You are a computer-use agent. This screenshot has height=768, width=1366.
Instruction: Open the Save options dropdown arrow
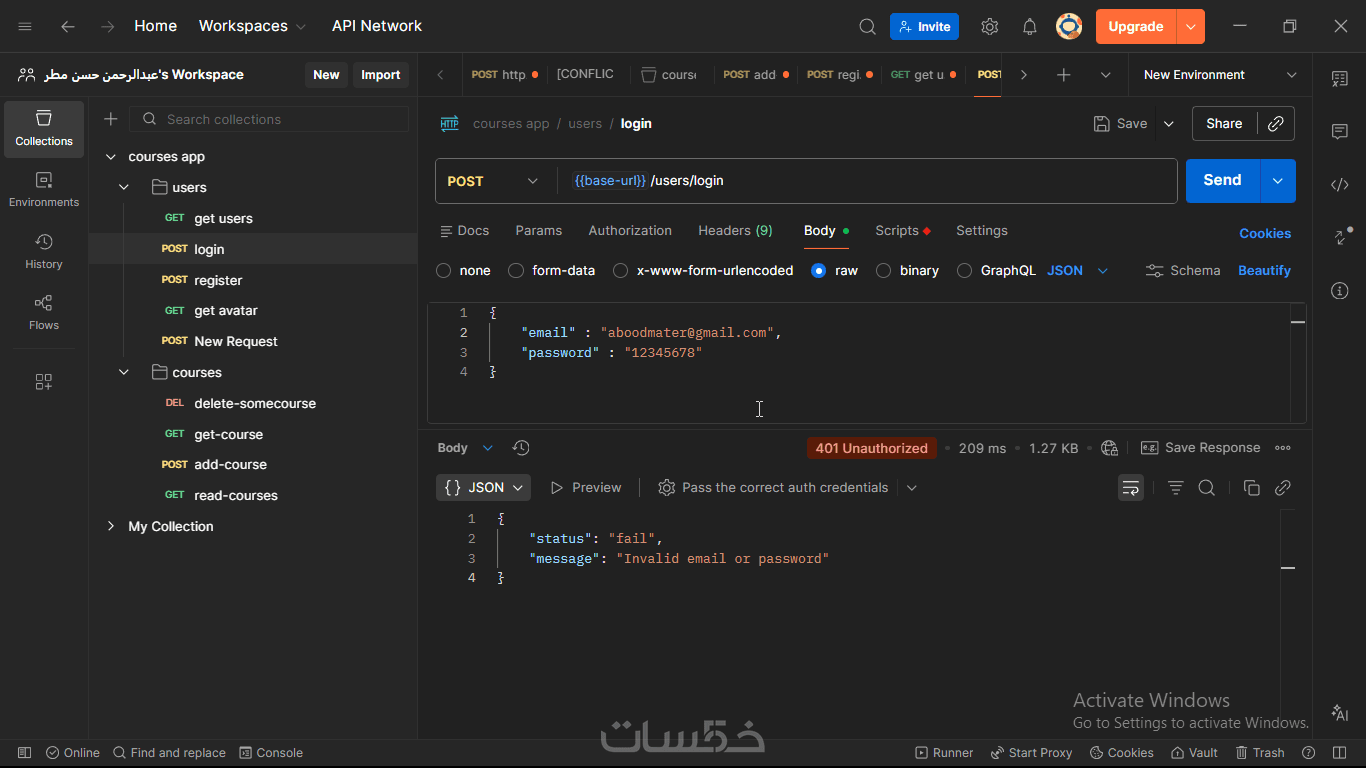point(1169,124)
